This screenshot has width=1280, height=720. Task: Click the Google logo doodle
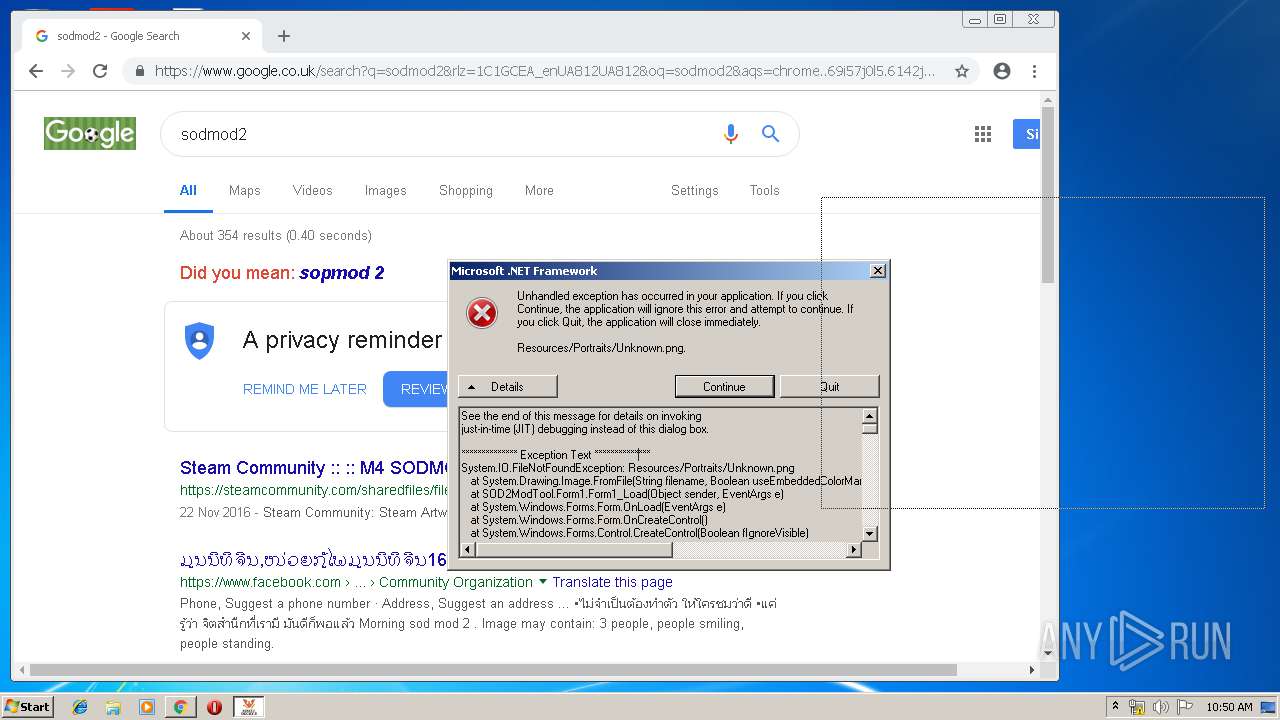coord(90,133)
